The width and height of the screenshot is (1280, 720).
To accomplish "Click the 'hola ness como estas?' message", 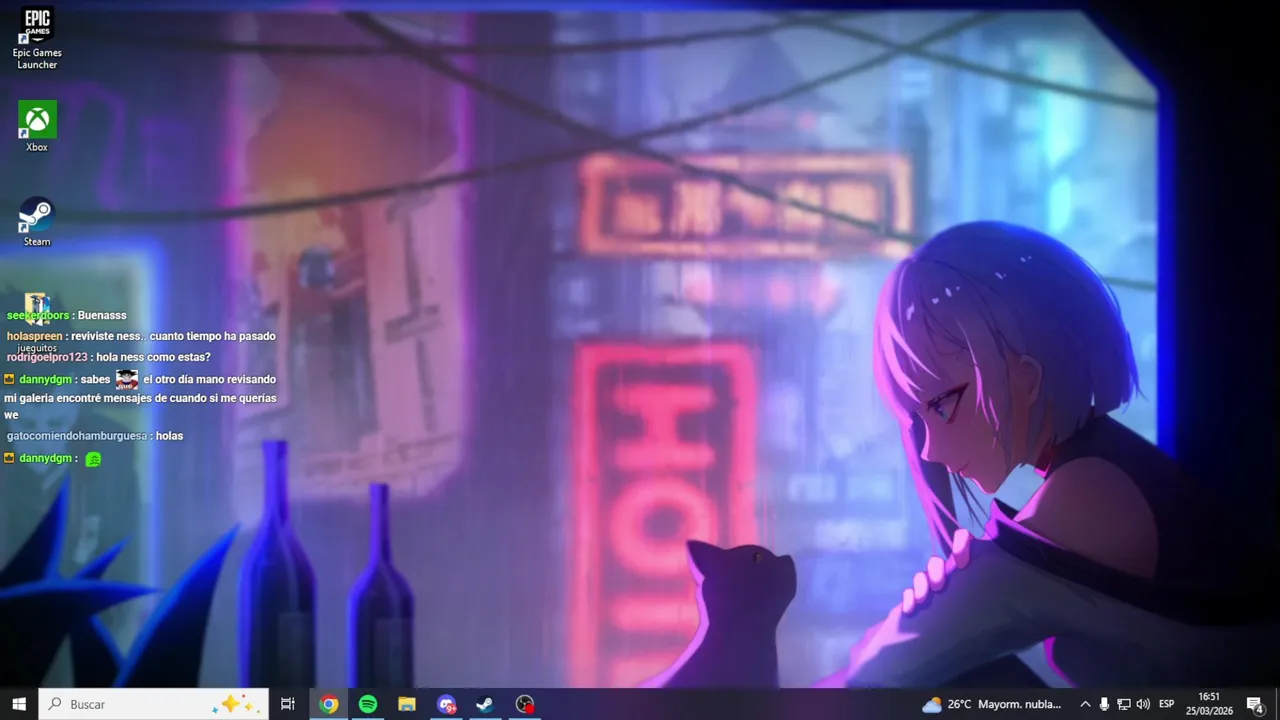I will (x=153, y=357).
